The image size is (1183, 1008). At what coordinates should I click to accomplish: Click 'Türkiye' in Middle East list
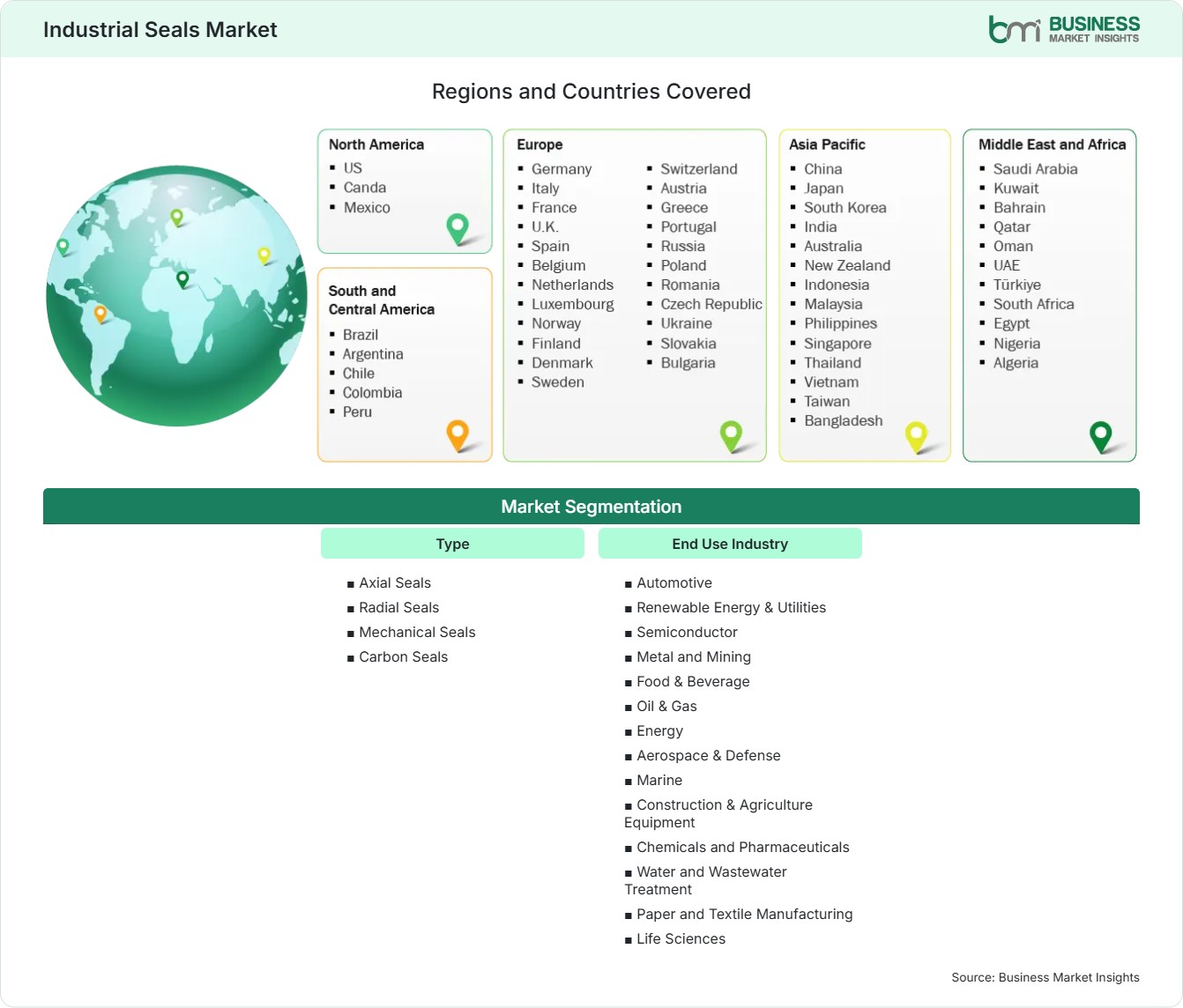coord(1017,285)
